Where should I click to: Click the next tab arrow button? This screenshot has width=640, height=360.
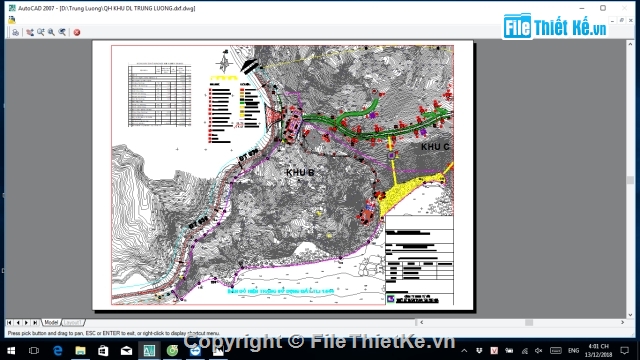27,322
